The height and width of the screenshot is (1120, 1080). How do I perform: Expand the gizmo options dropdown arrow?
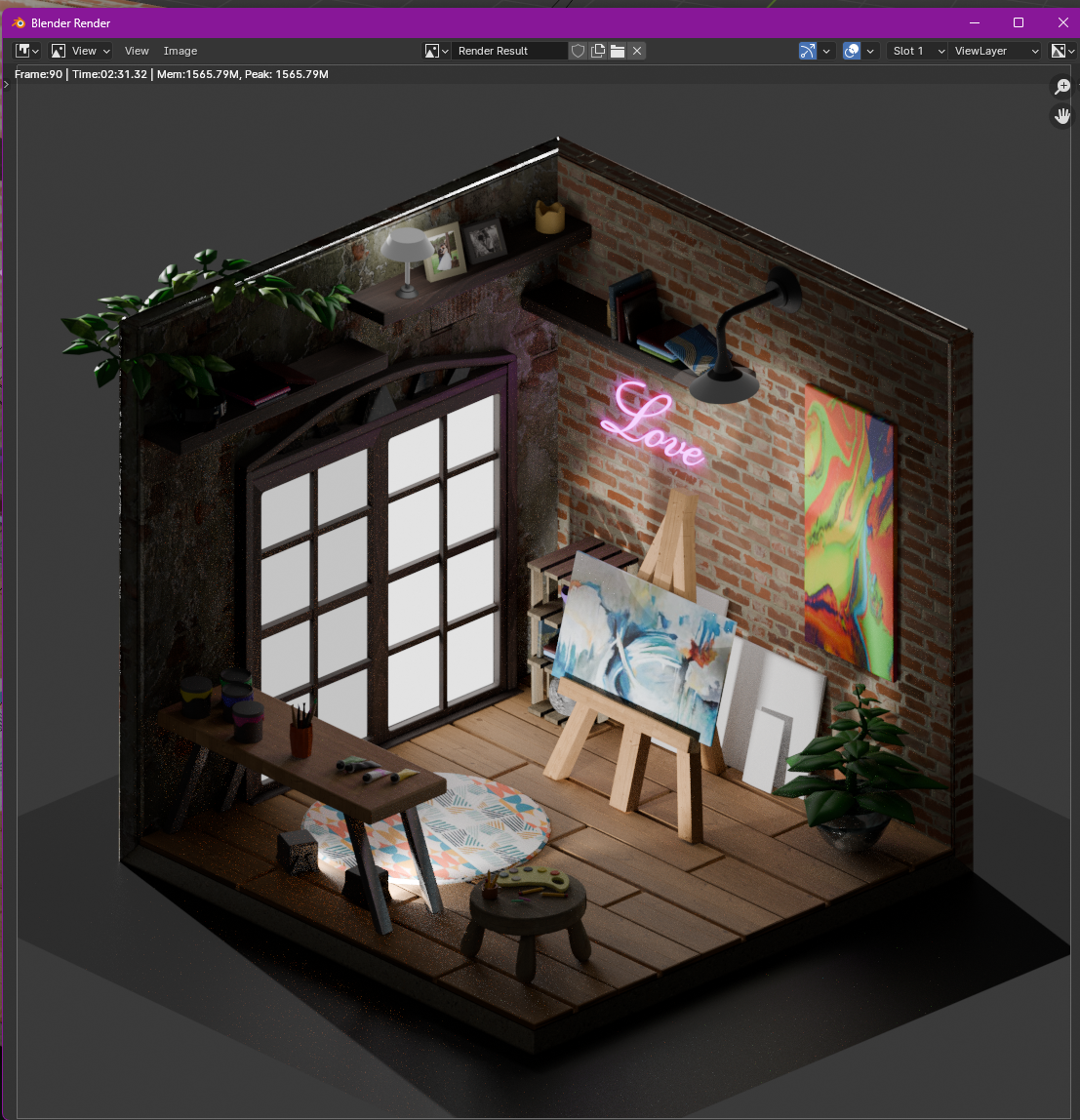click(826, 51)
